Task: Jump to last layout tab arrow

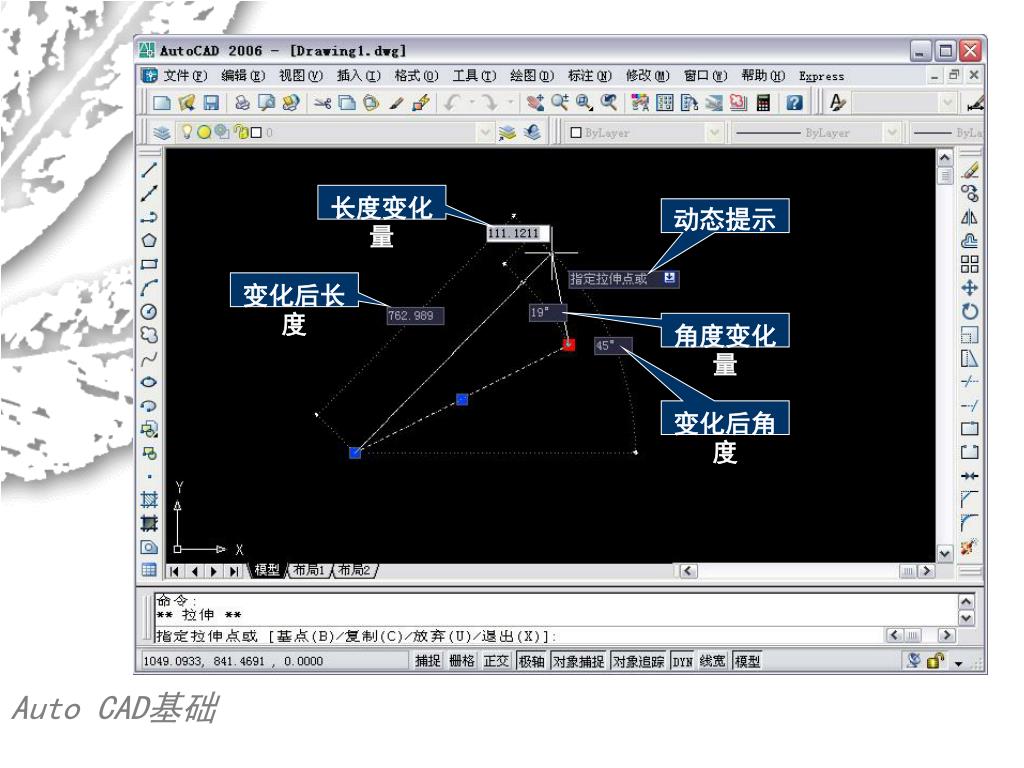Action: tap(233, 571)
